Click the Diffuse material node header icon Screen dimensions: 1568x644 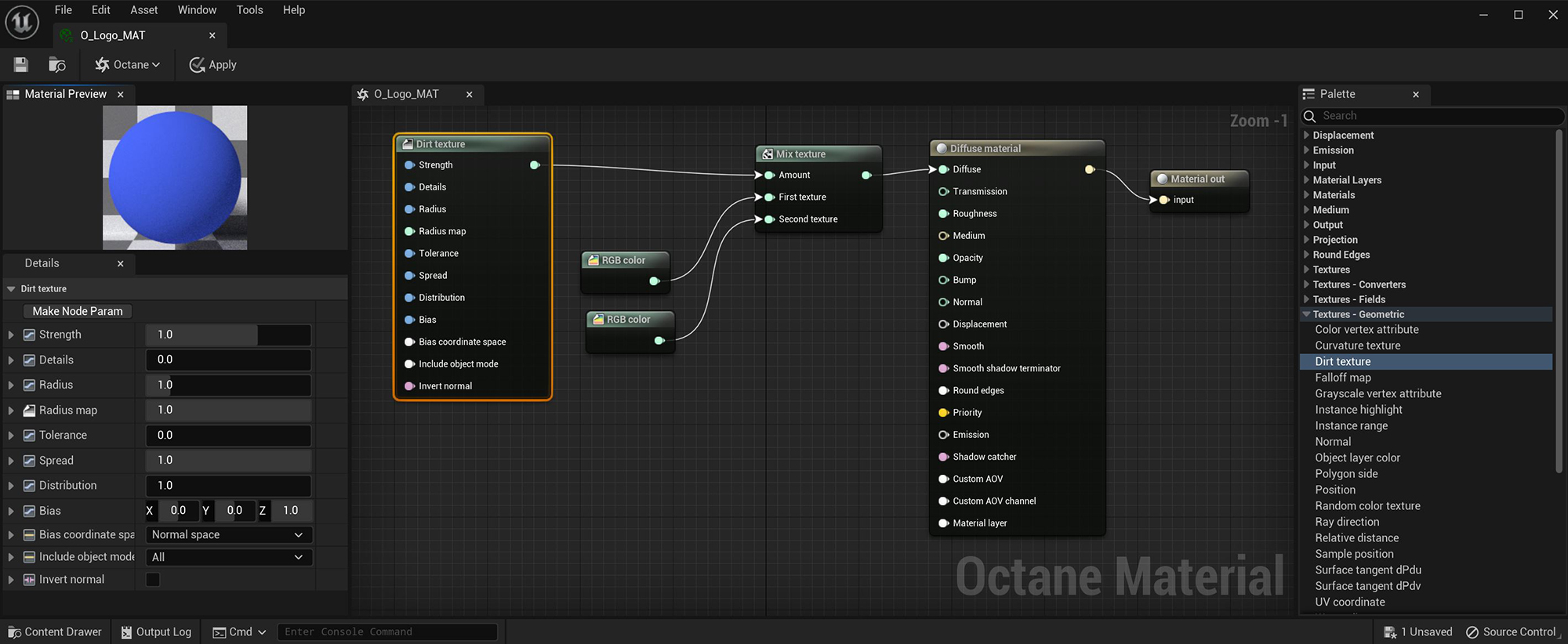[x=942, y=148]
